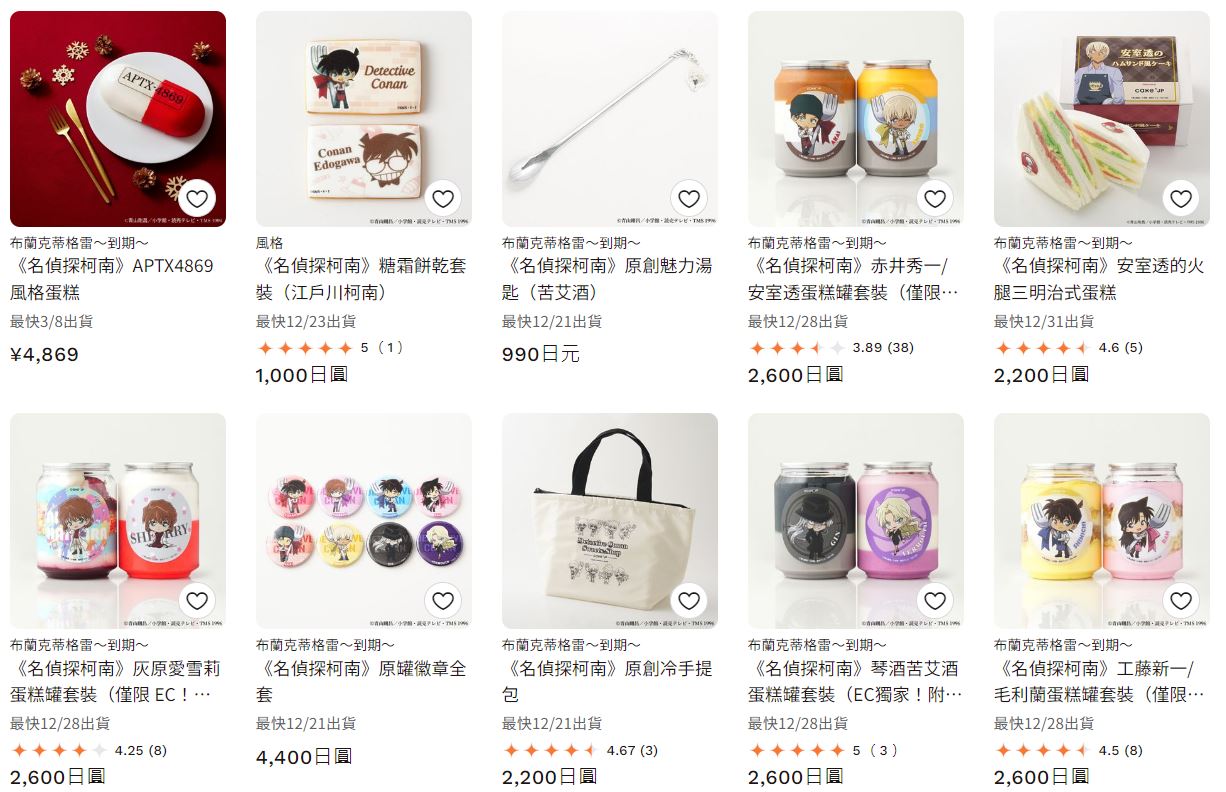Screen dimensions: 1226x792
Task: Toggle heart on Kudo Shinichi/Mouri Ran cans
Action: (1181, 600)
